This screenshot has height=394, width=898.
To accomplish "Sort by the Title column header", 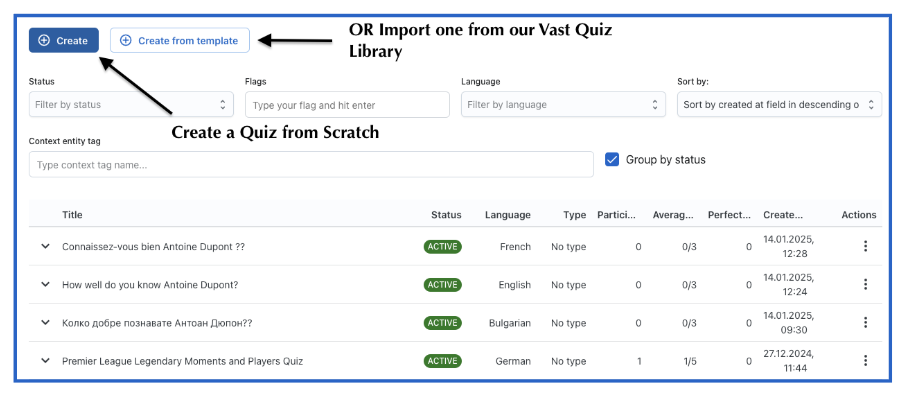I will click(x=72, y=215).
